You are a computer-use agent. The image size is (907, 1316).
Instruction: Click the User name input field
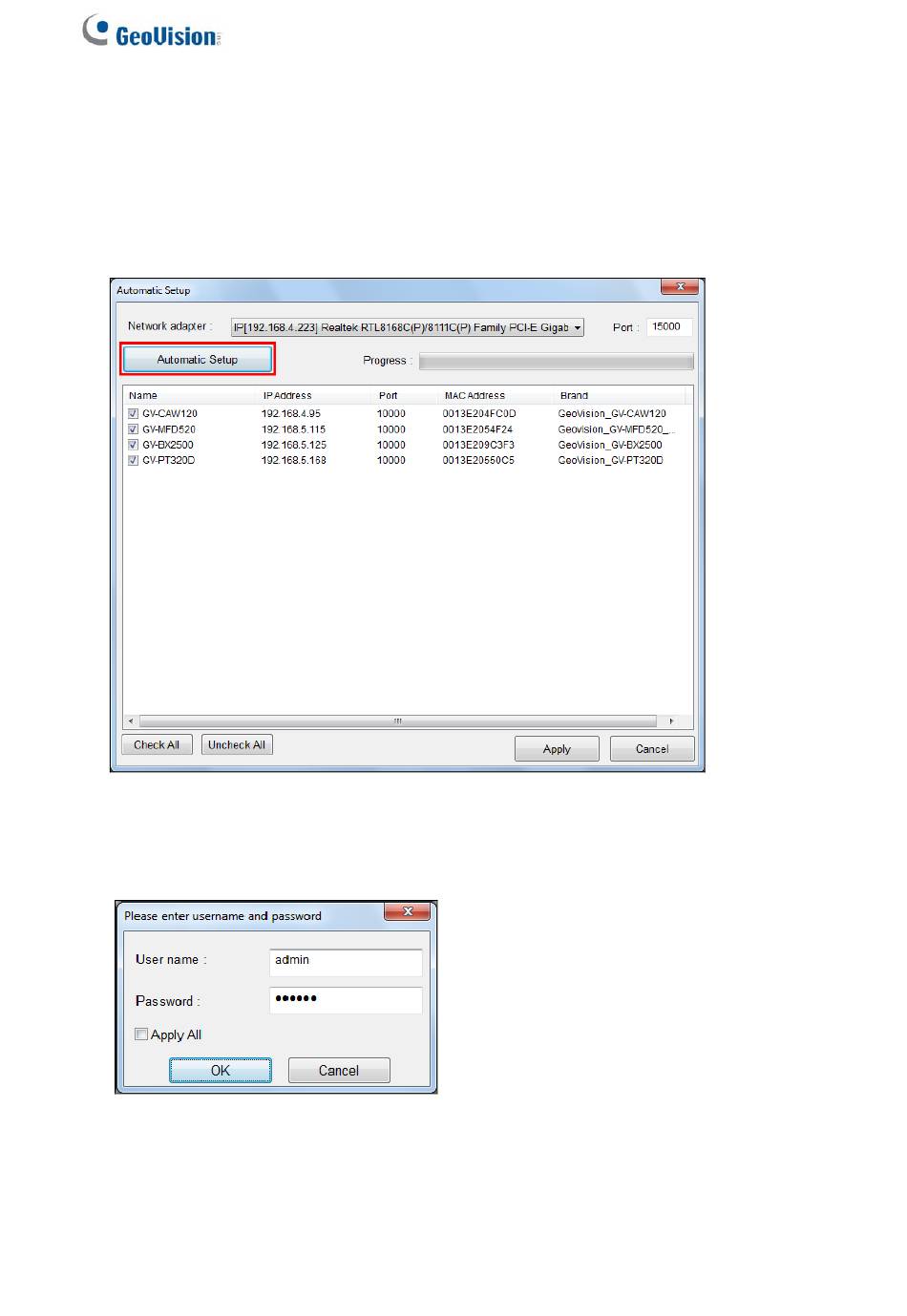(346, 961)
